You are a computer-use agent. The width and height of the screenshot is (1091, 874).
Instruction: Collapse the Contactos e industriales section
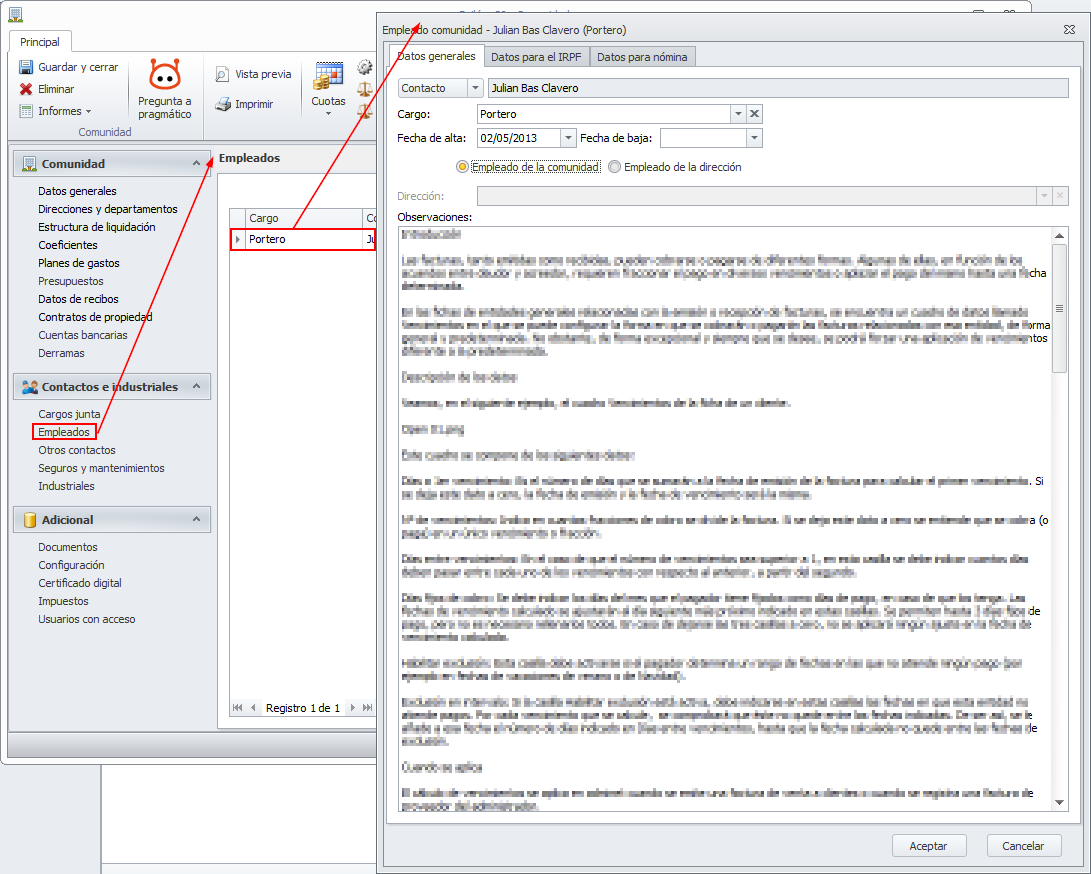coord(196,386)
